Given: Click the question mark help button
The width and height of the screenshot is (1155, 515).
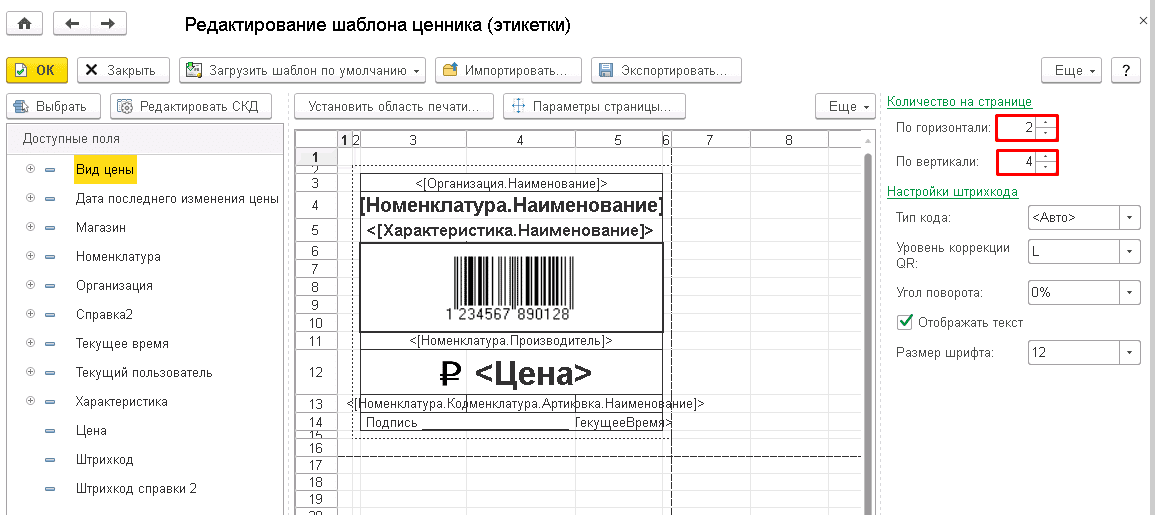Looking at the screenshot, I should coord(1126,70).
